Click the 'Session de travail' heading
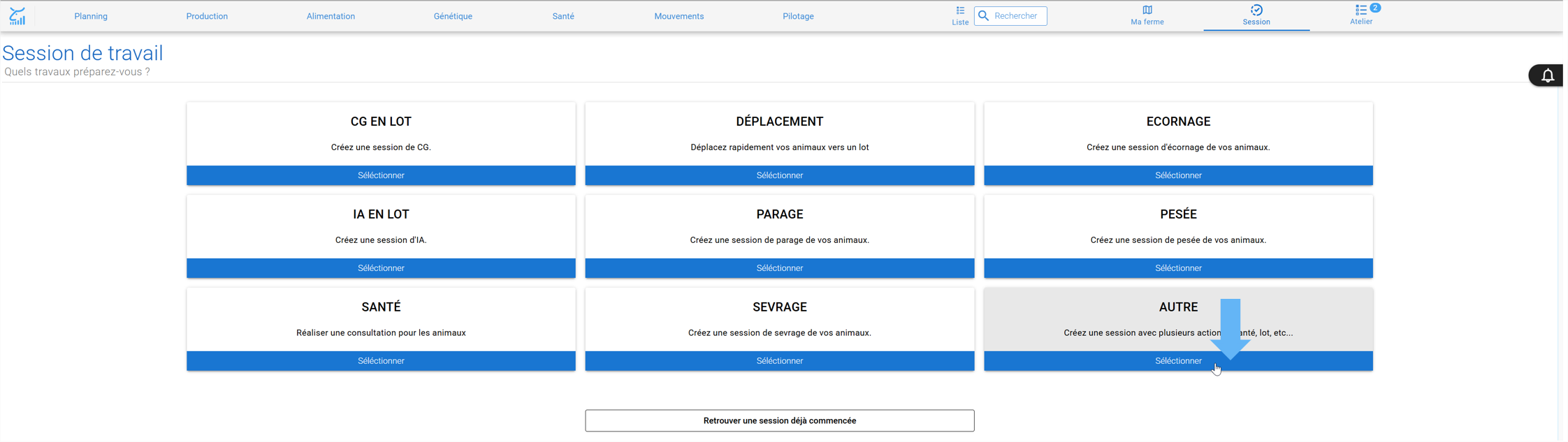 [82, 53]
